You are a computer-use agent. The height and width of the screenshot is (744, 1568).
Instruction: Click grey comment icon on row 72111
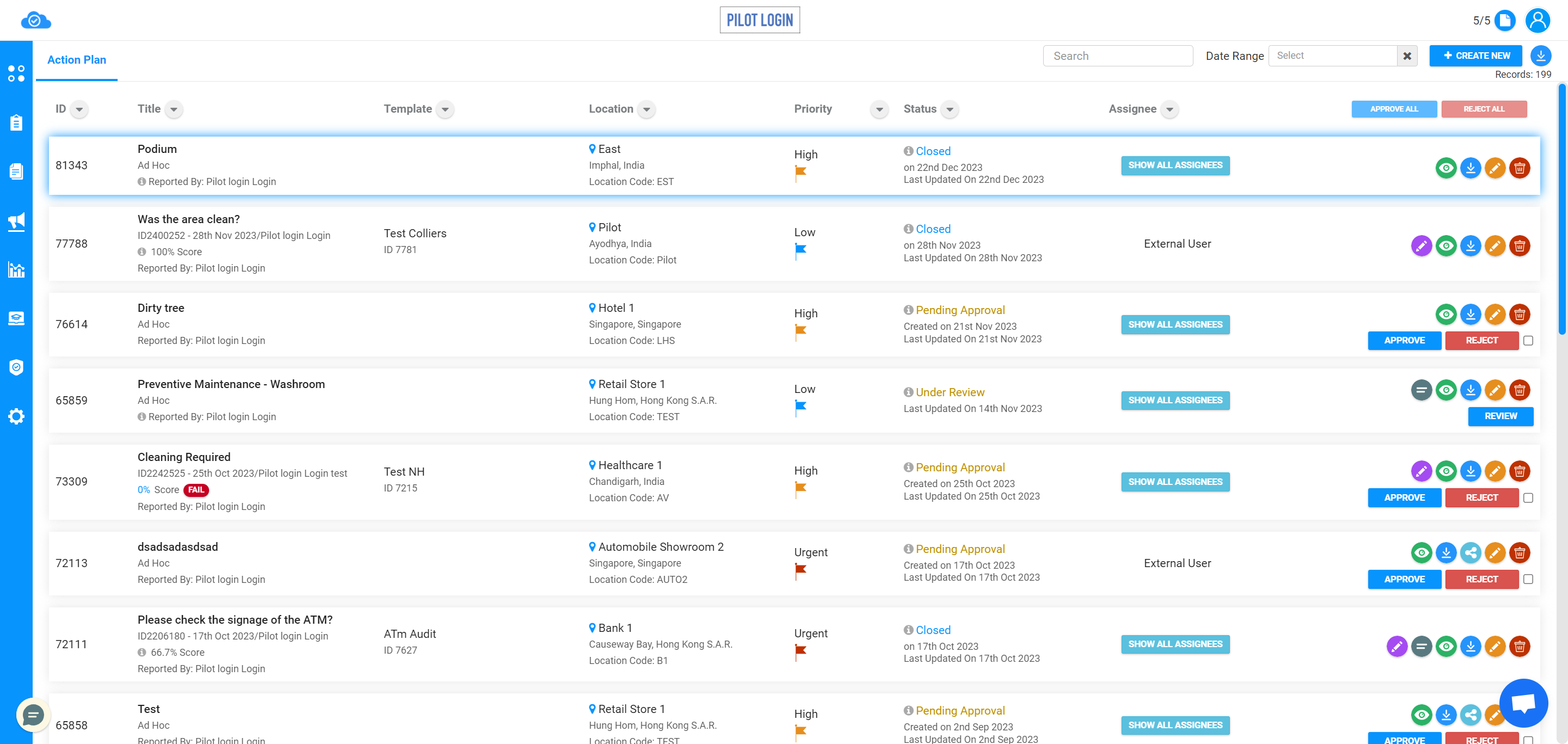pyautogui.click(x=1420, y=646)
